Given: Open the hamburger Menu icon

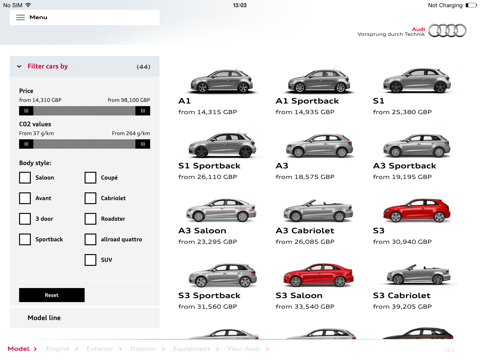Looking at the screenshot, I should point(20,17).
